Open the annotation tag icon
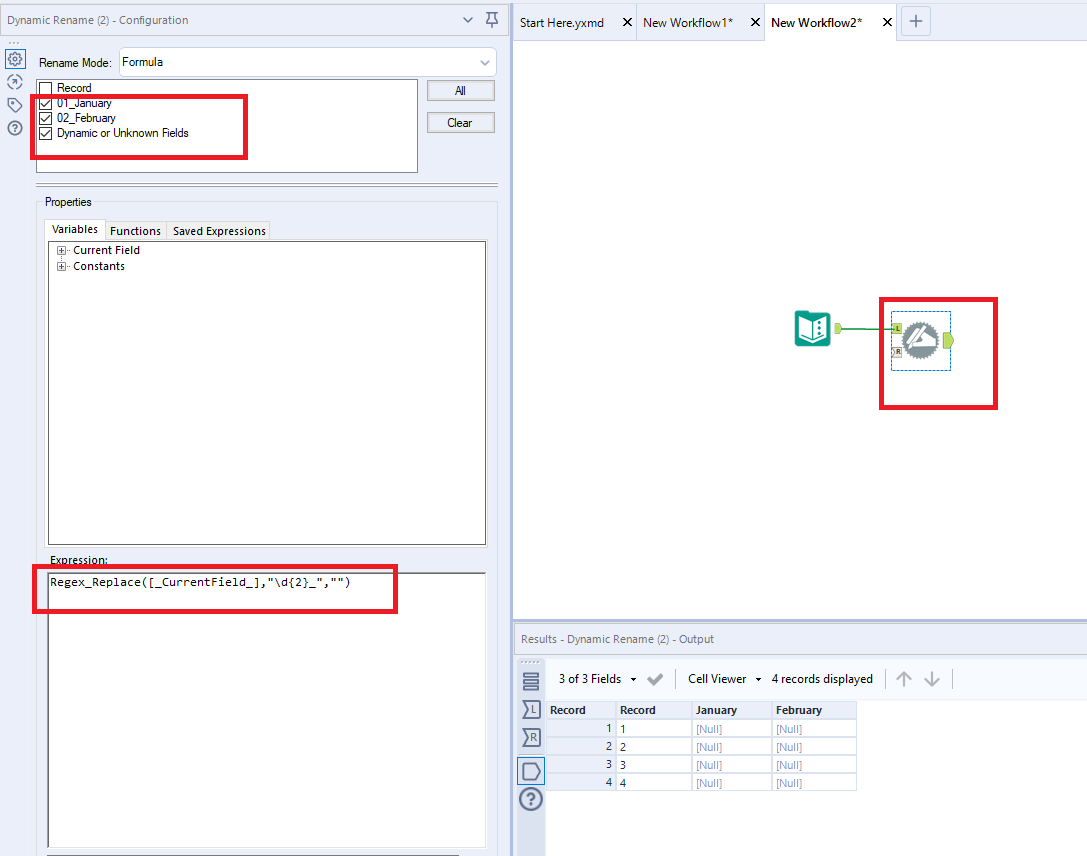Image resolution: width=1087 pixels, height=856 pixels. (14, 104)
